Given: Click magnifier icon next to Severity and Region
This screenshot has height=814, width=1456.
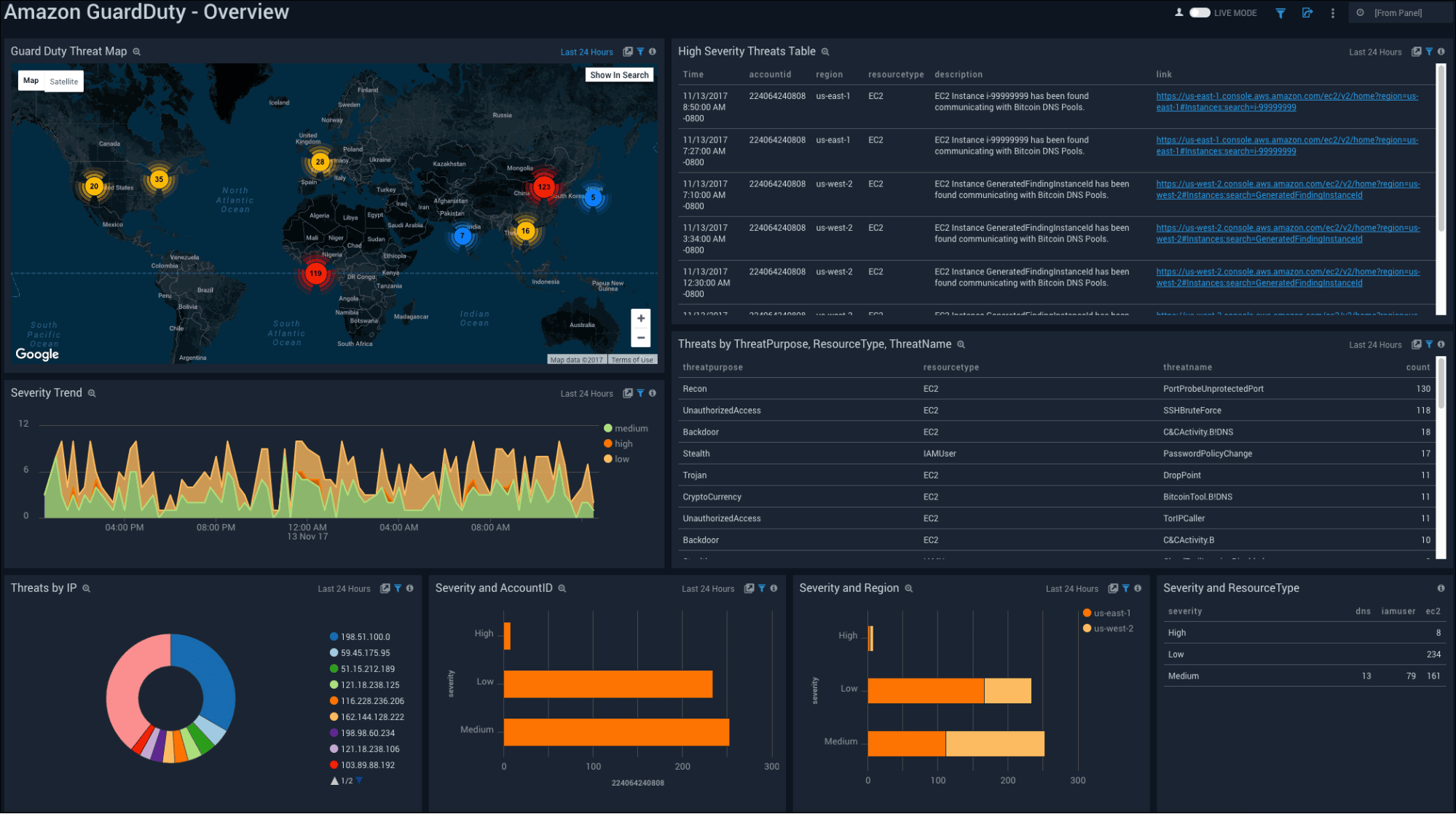Looking at the screenshot, I should (x=908, y=588).
